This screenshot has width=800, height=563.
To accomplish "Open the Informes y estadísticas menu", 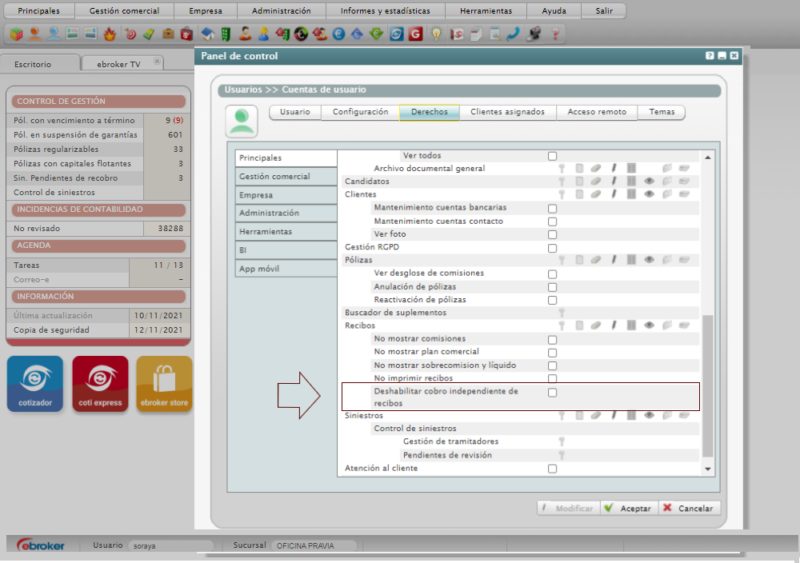I will pos(386,11).
